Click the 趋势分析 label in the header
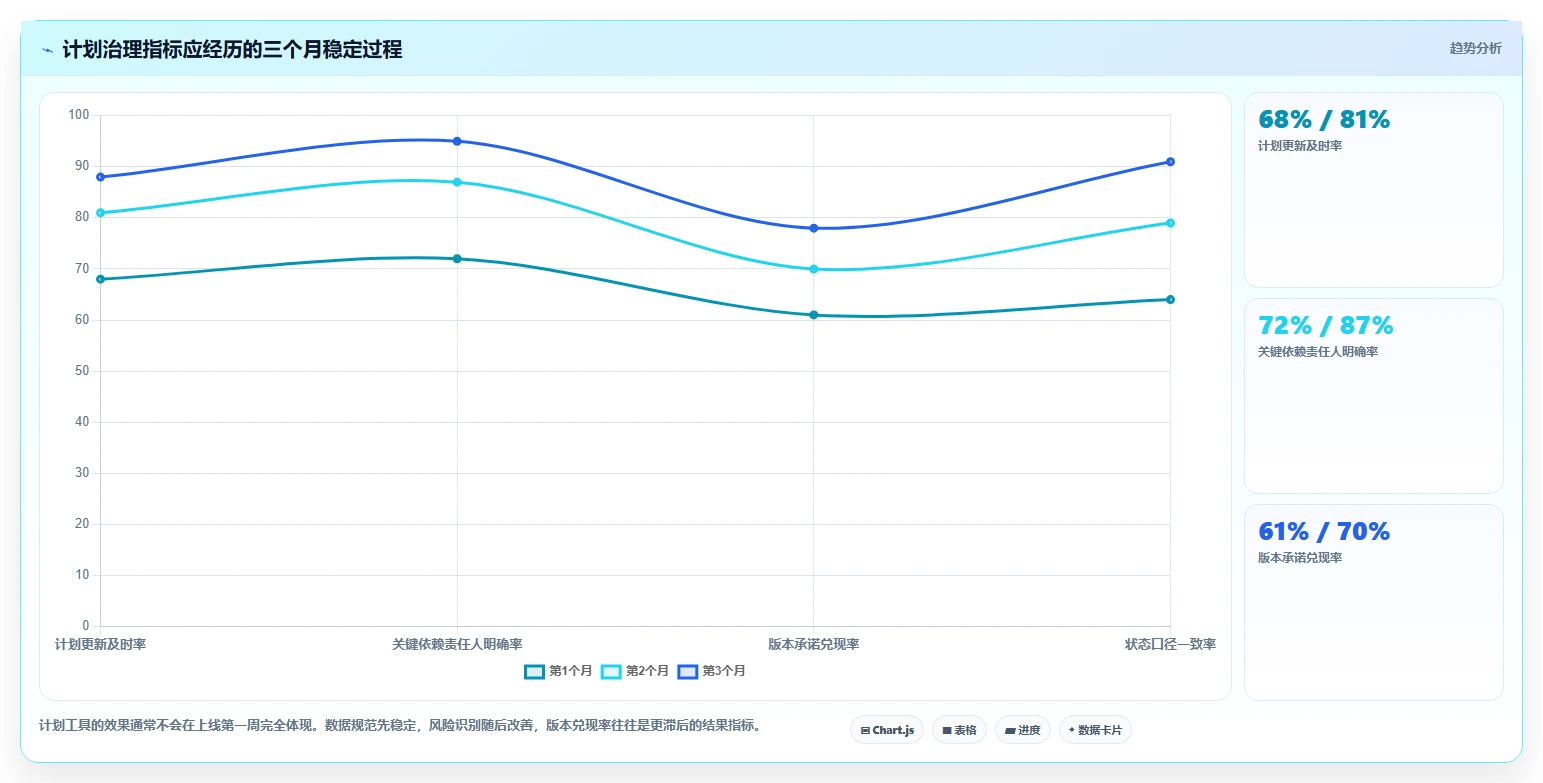 tap(1475, 48)
